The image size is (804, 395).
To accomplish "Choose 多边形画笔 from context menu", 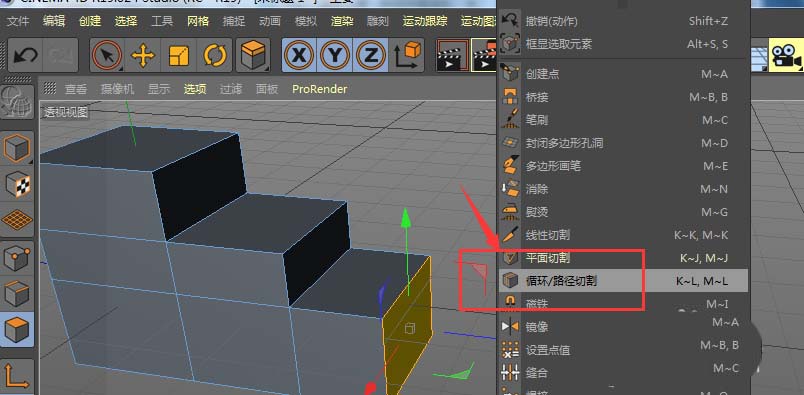I will [623, 166].
